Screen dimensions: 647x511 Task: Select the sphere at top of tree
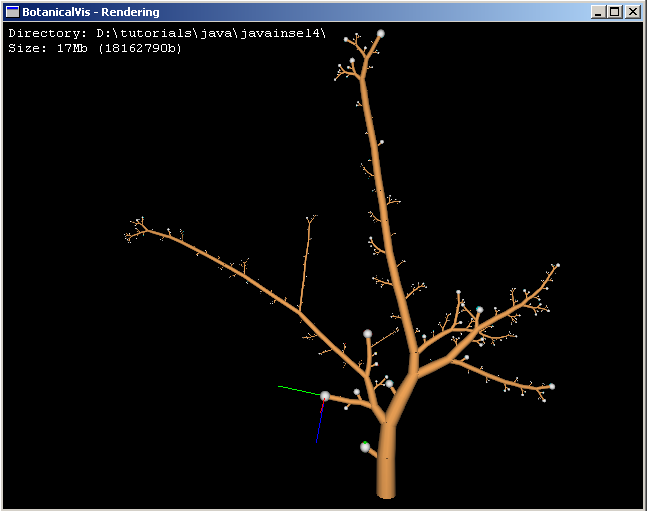381,33
